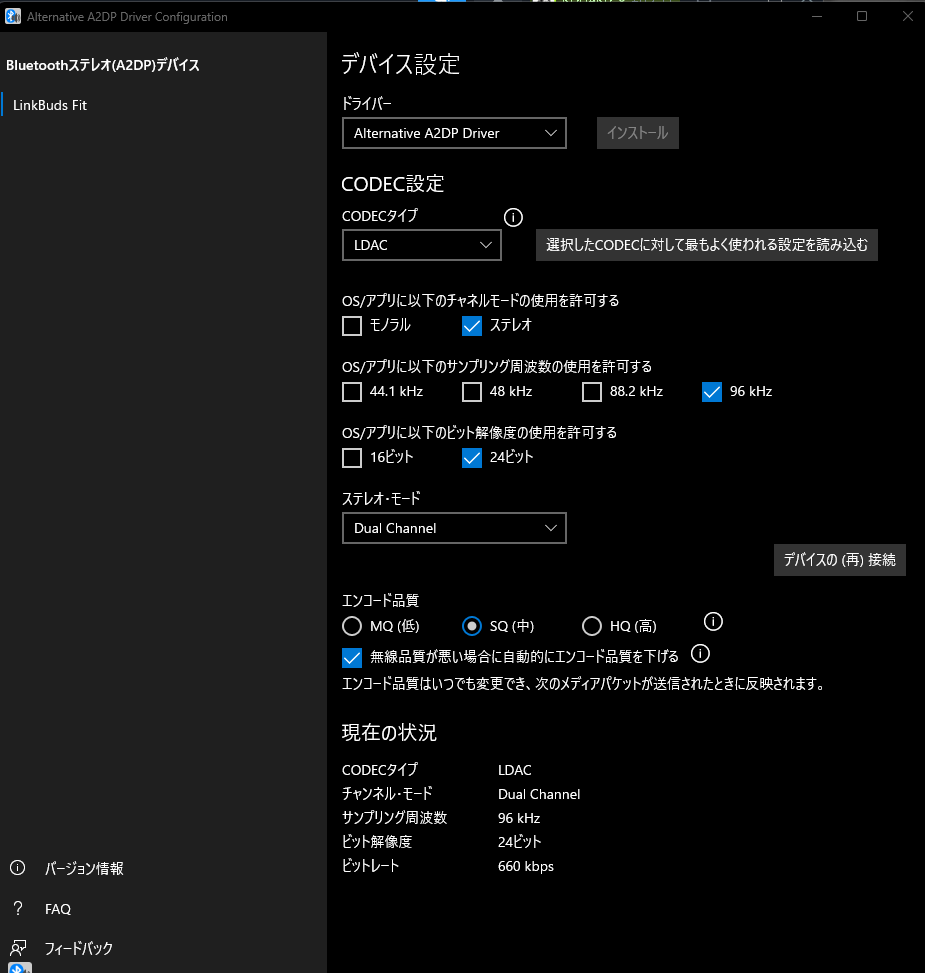Click the info icon next to CODECタイプ
Screen dimensions: 925x973
(x=513, y=217)
